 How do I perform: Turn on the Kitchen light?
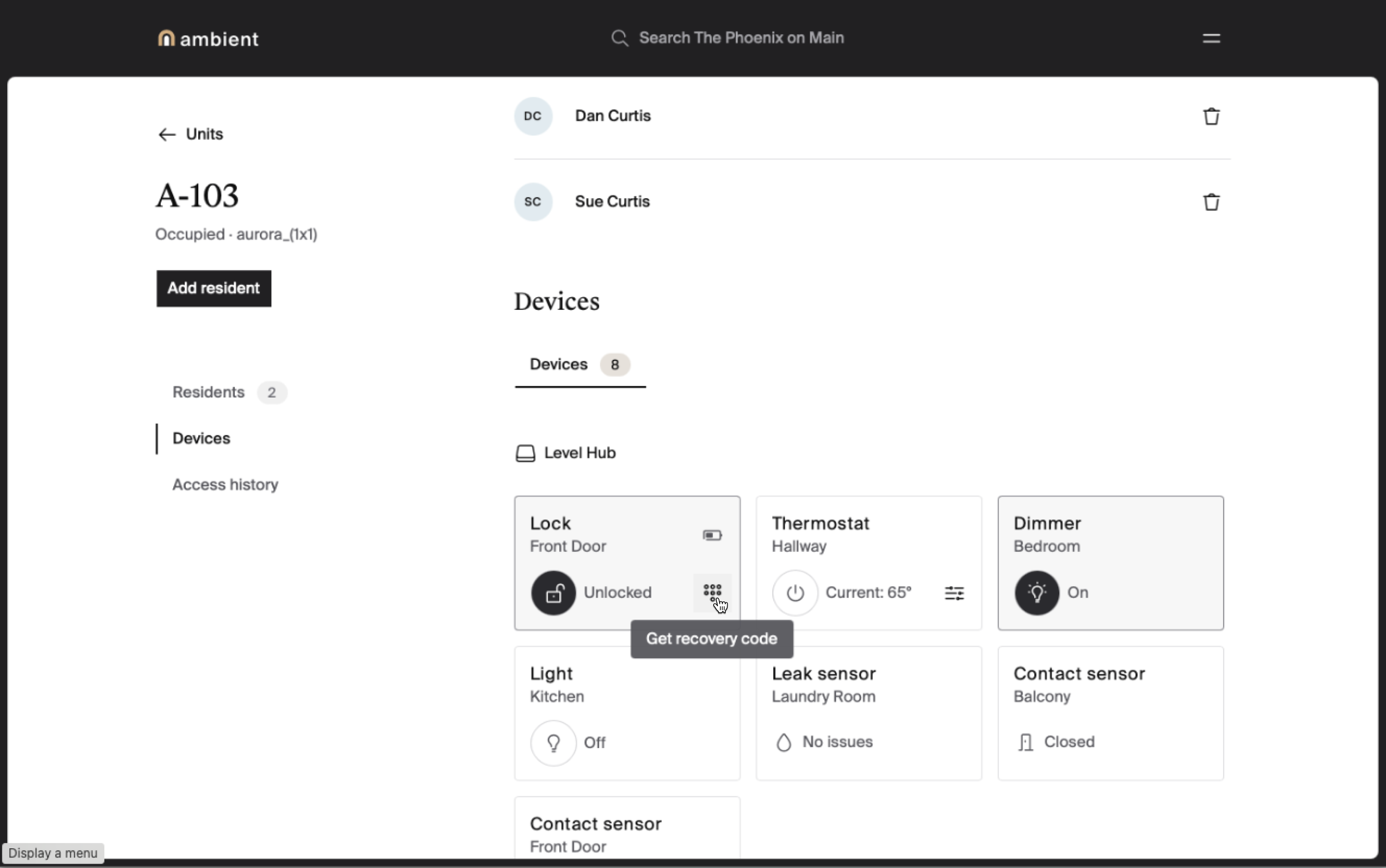point(553,743)
